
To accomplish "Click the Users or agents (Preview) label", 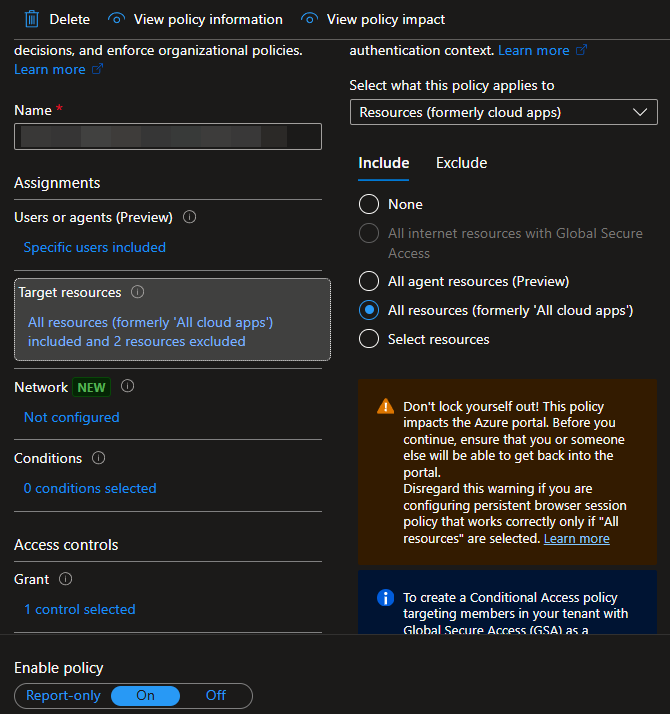I will [93, 218].
